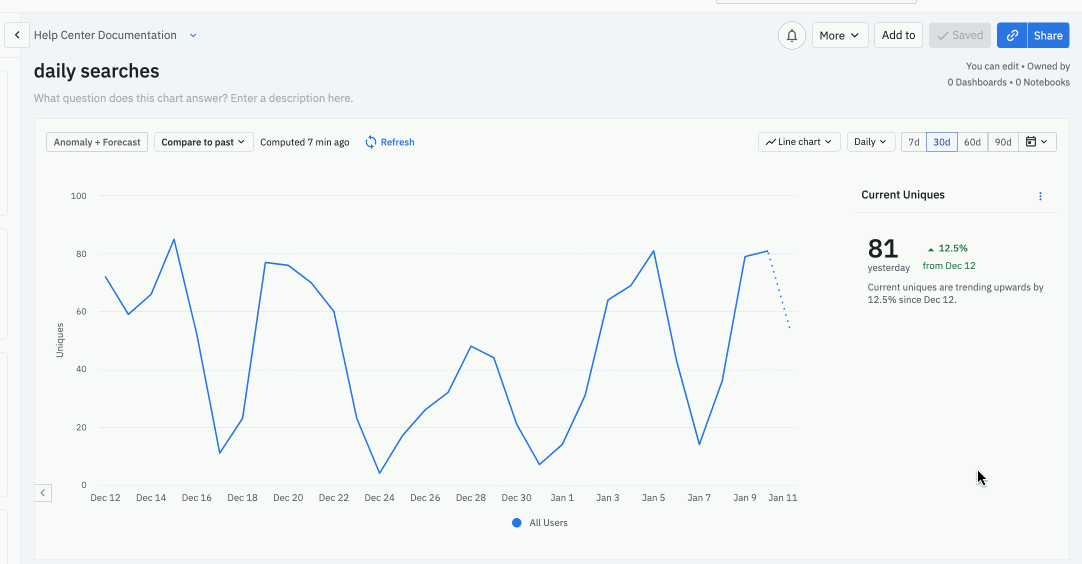The image size is (1082, 564).
Task: Open the Line chart type dropdown
Action: tap(799, 142)
